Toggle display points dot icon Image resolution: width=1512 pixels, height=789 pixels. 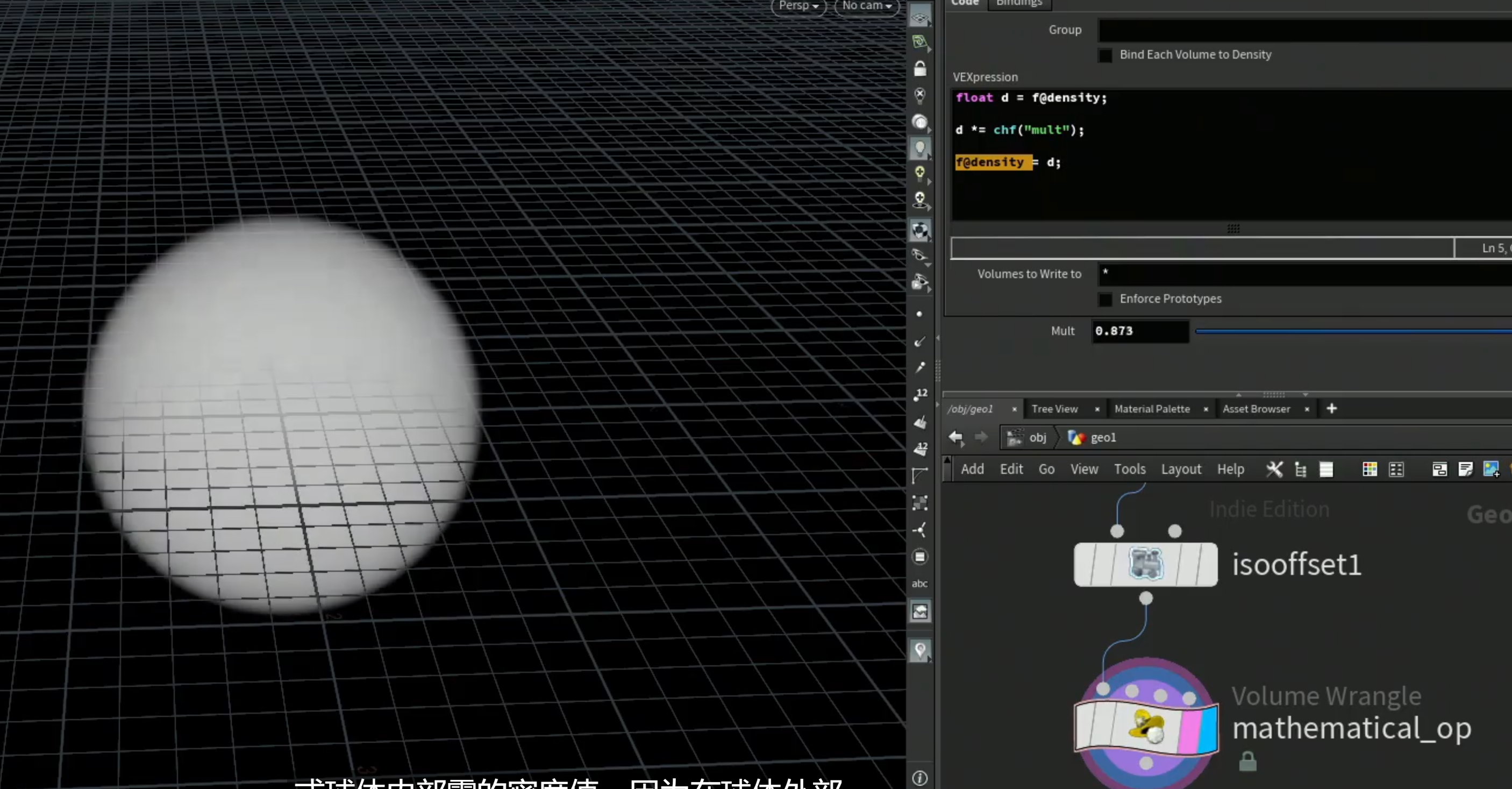click(x=919, y=314)
